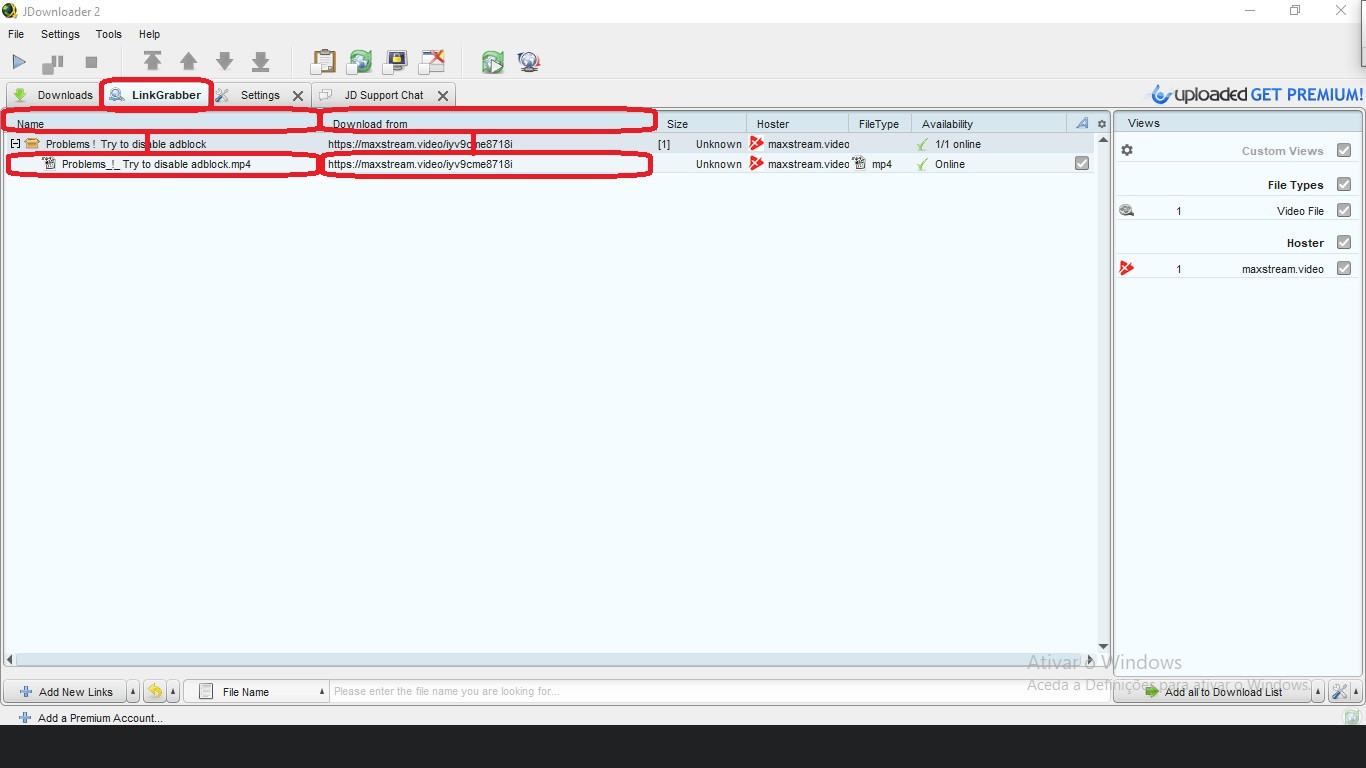Screen dimensions: 1366x768
Task: Open the File Name search type dropdown
Action: click(258, 691)
